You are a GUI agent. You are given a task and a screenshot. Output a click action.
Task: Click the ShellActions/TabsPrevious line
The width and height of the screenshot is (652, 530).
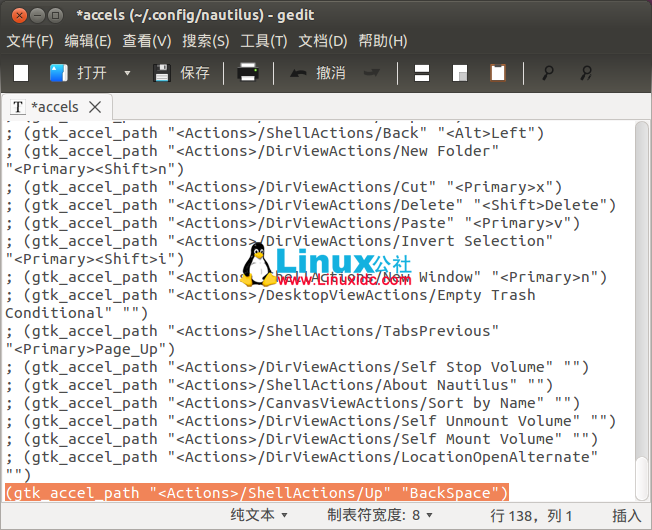coord(252,331)
